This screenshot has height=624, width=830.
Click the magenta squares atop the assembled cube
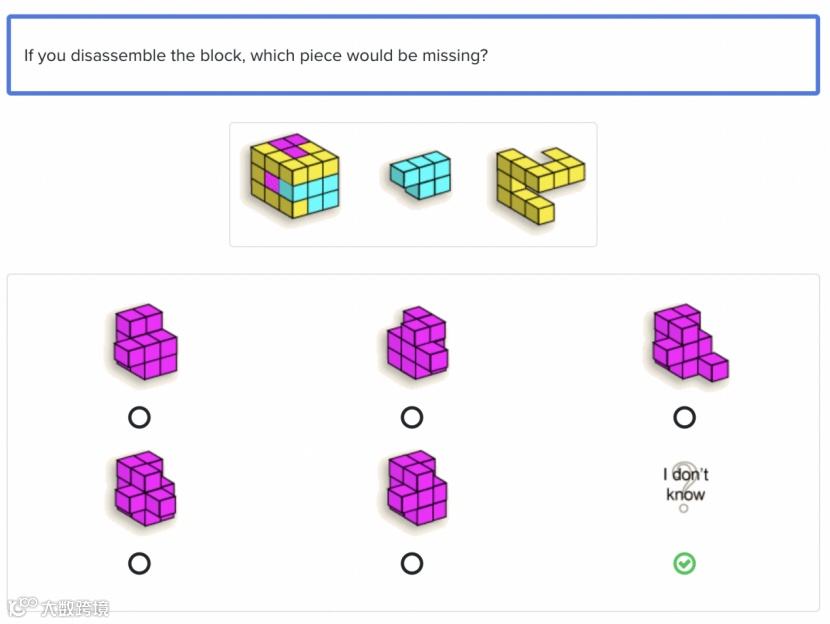point(293,146)
